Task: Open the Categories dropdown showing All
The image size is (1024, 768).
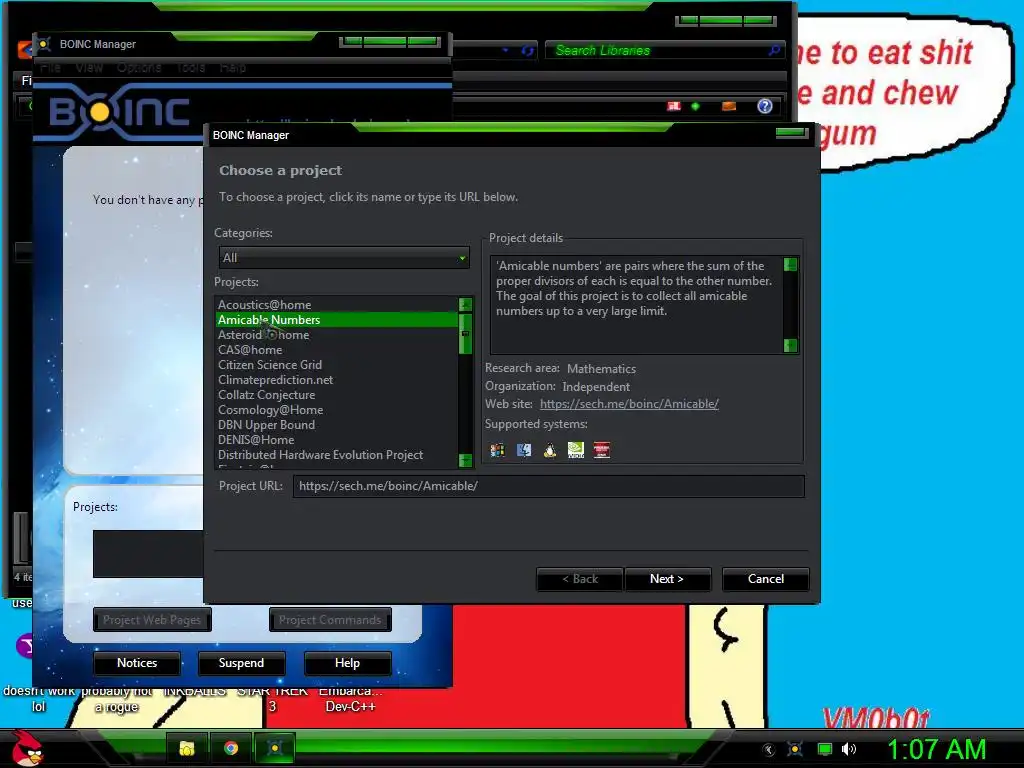Action: (344, 257)
